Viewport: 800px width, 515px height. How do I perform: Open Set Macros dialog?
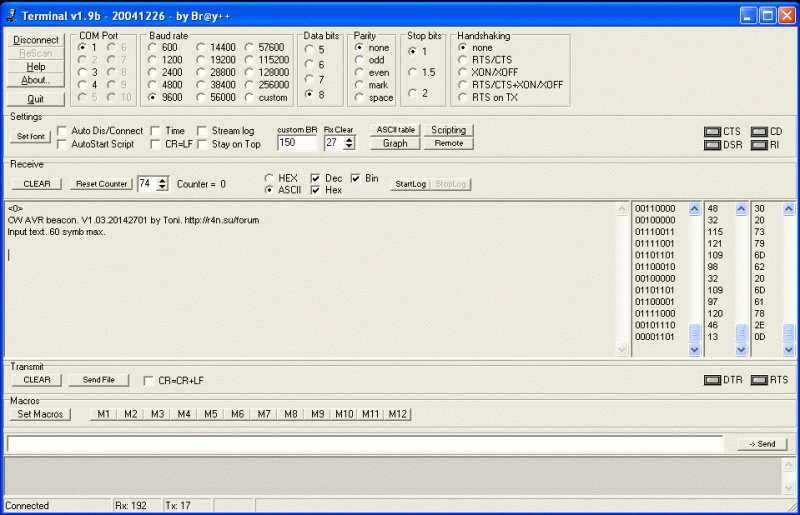[x=40, y=414]
